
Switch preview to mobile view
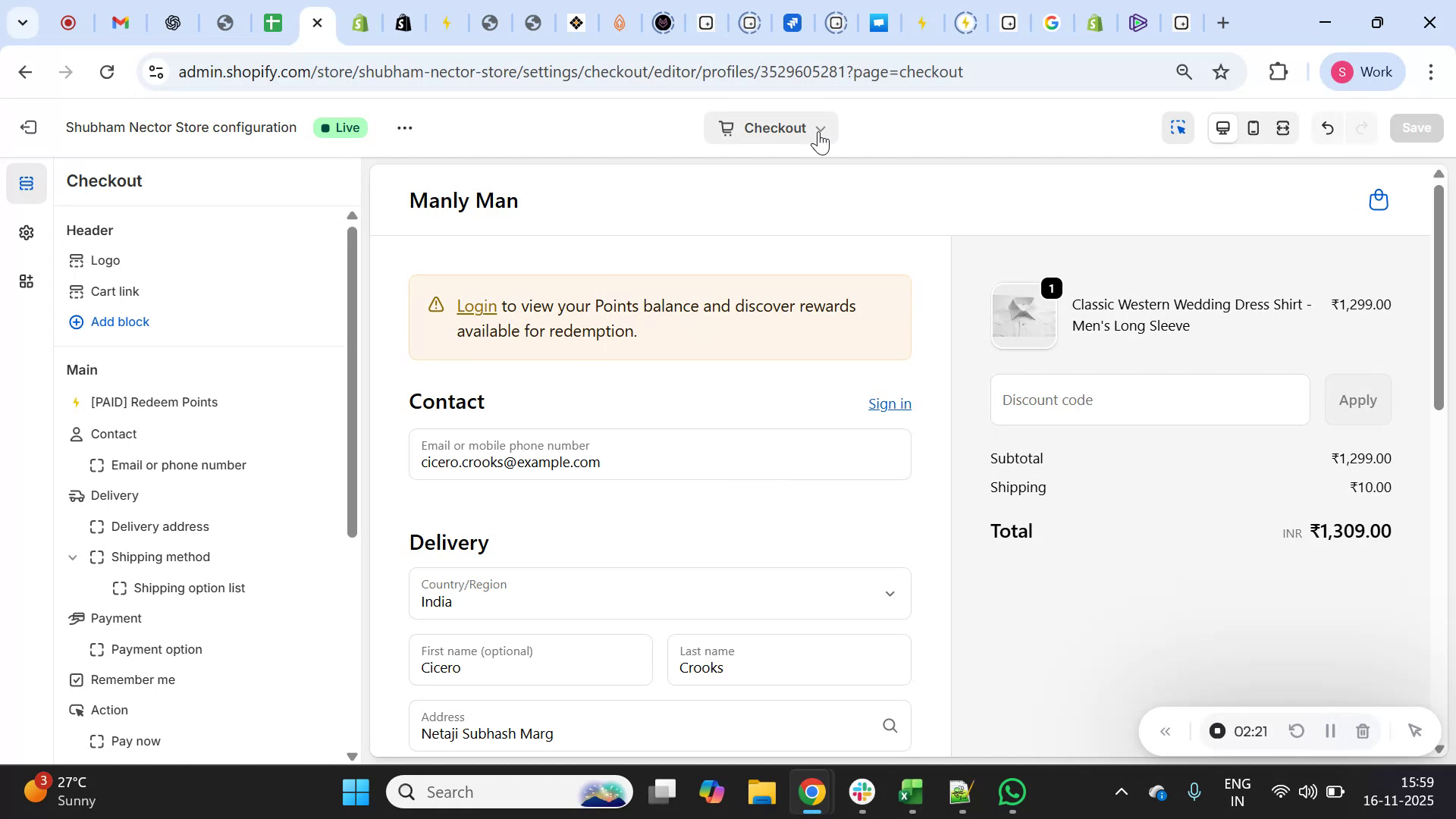click(1253, 127)
